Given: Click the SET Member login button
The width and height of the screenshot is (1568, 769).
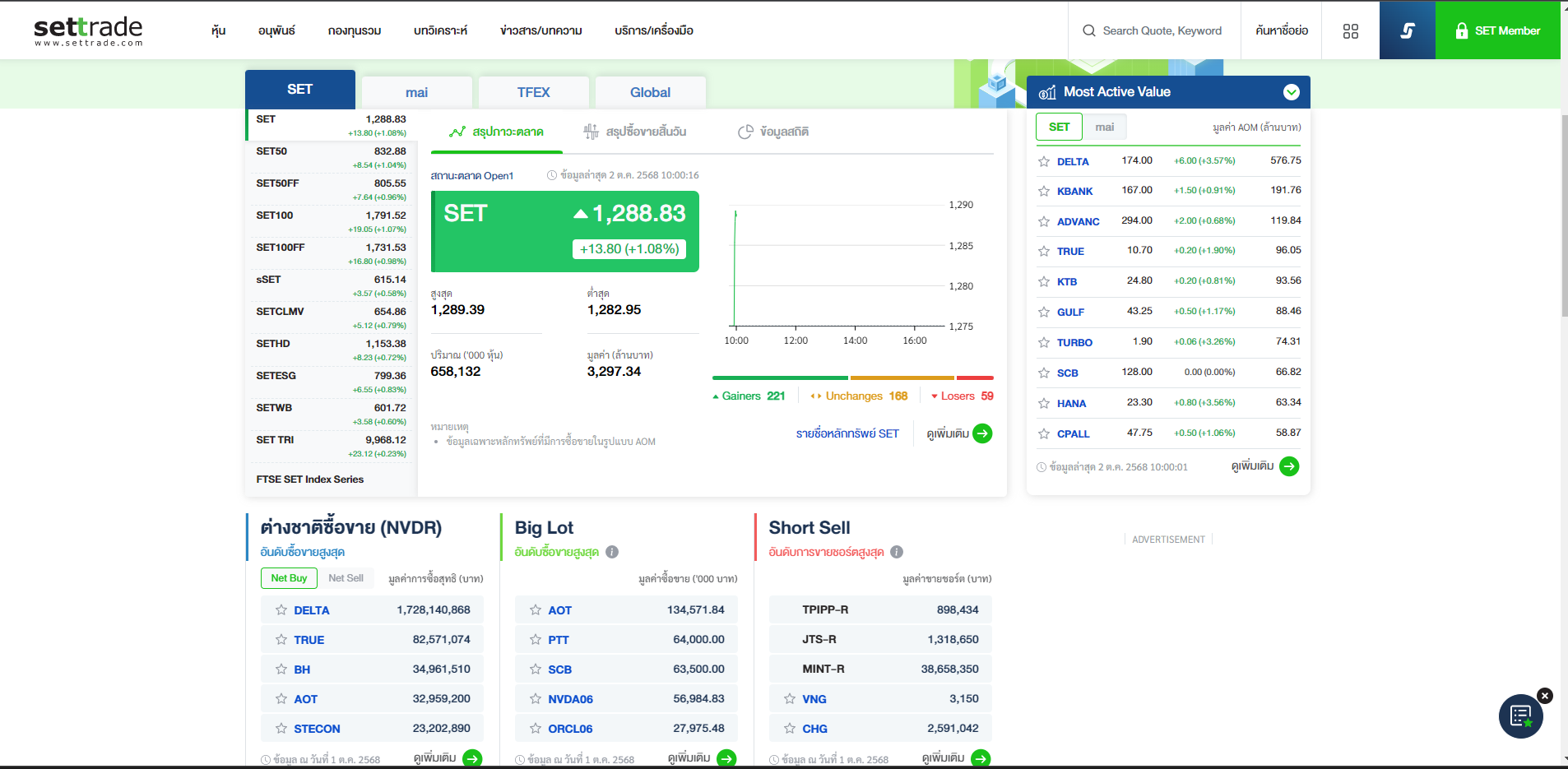Looking at the screenshot, I should pos(1497,30).
